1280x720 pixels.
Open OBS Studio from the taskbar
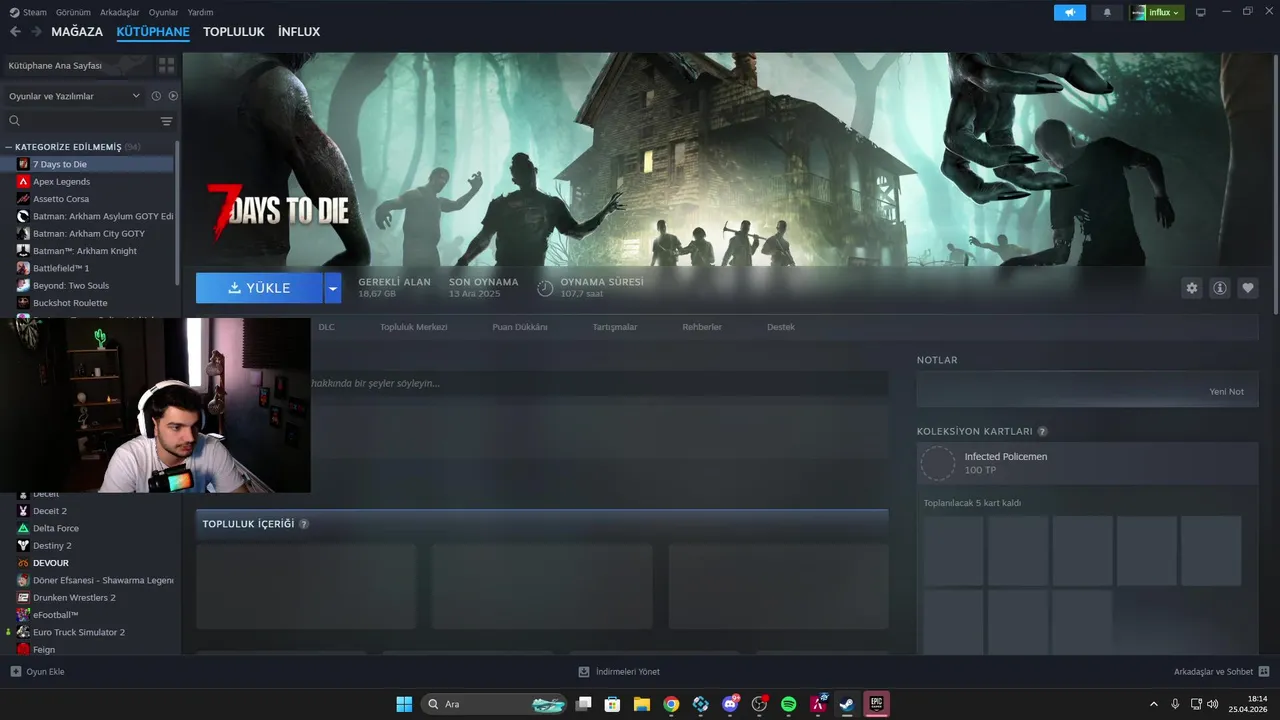[759, 704]
